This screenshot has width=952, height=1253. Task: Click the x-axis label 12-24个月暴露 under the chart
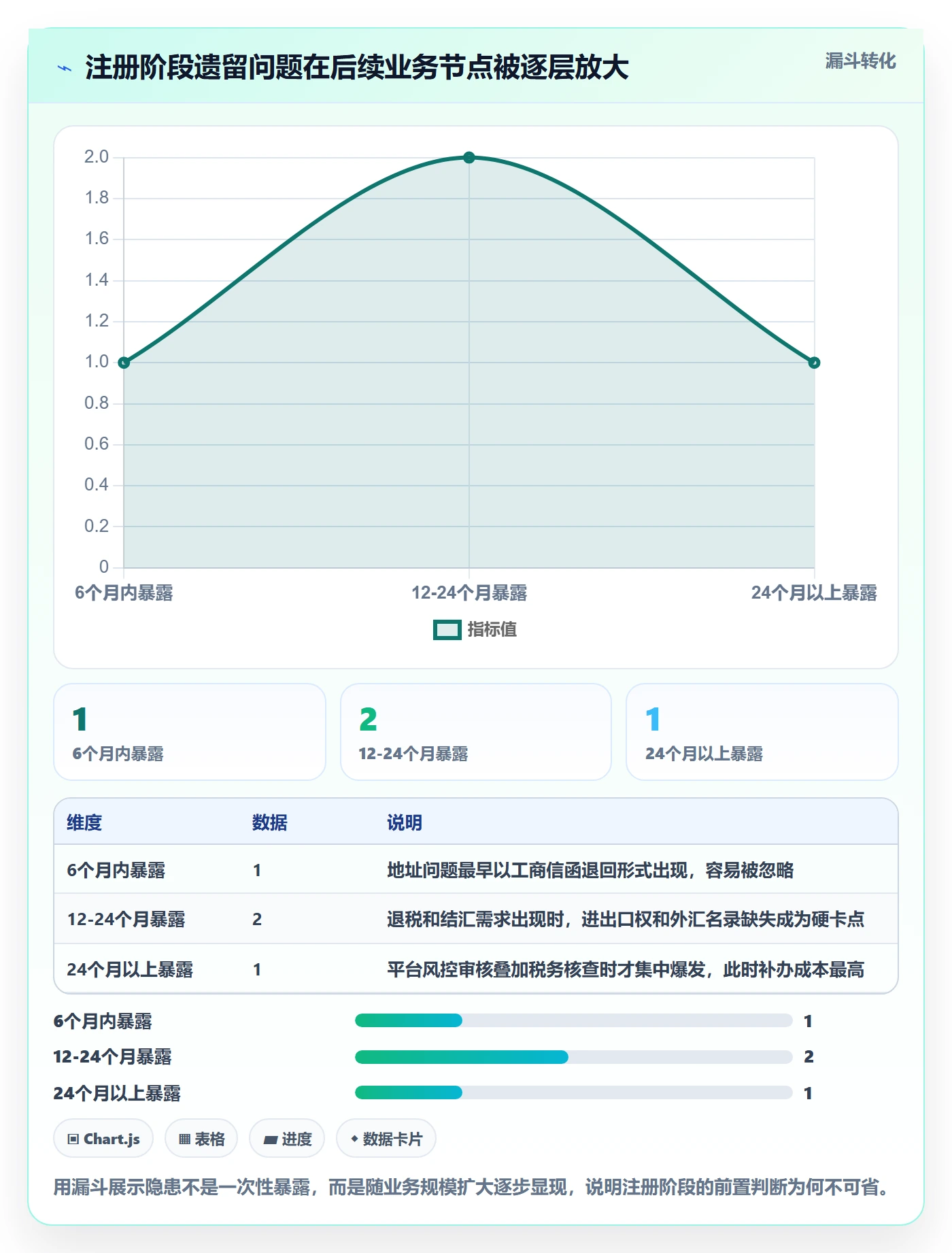469,593
